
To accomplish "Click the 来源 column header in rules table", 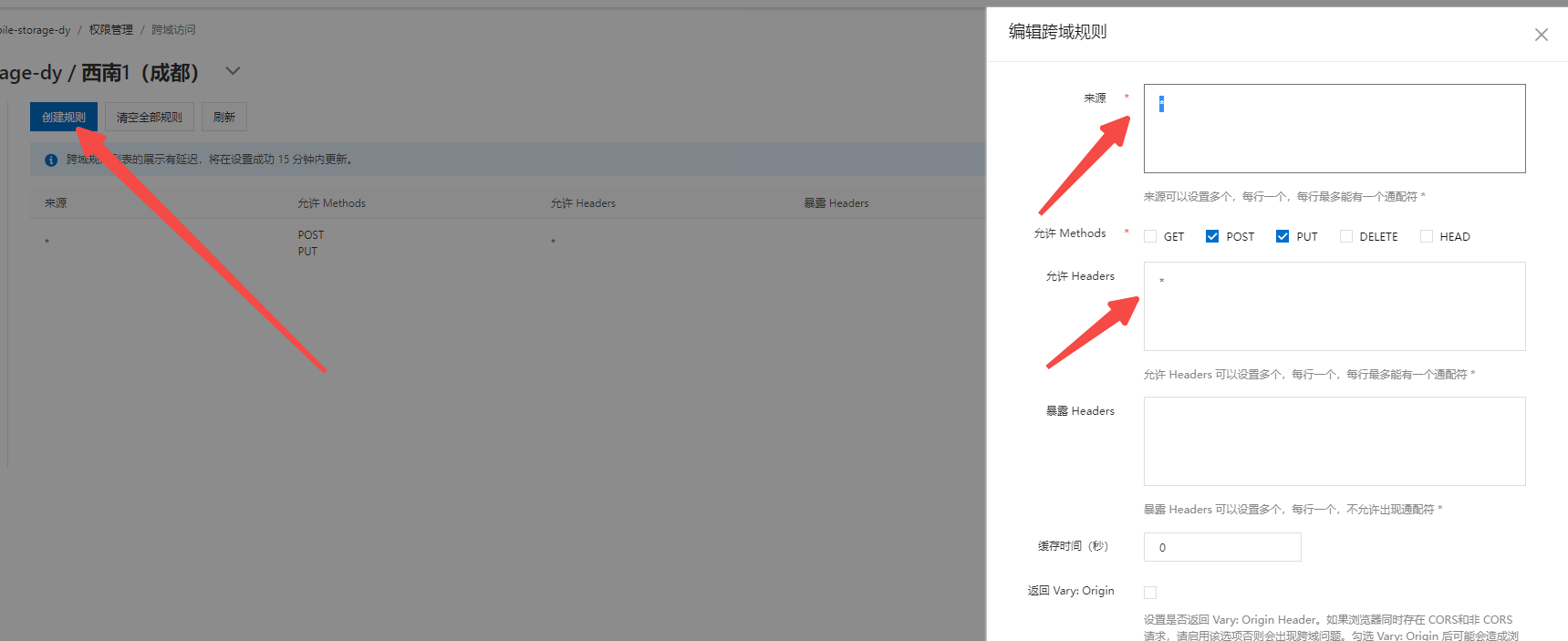I will (56, 203).
